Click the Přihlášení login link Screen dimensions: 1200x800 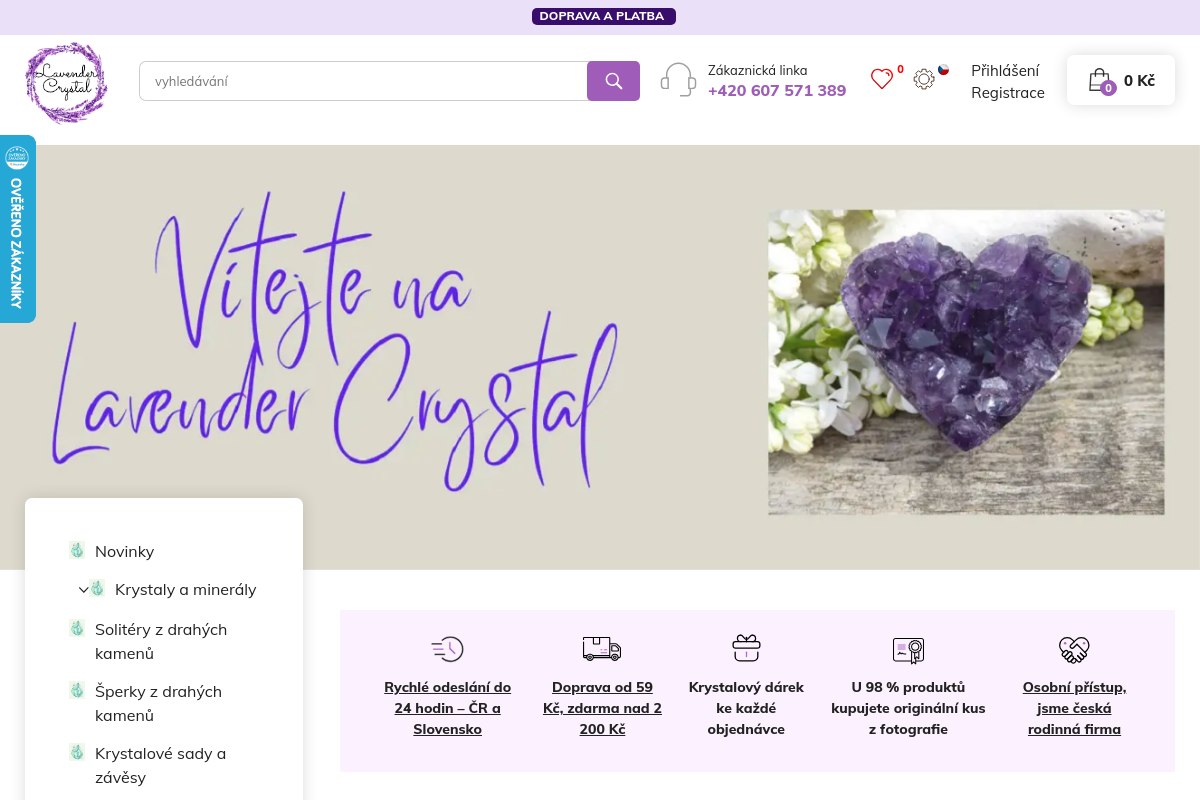pyautogui.click(x=1005, y=70)
